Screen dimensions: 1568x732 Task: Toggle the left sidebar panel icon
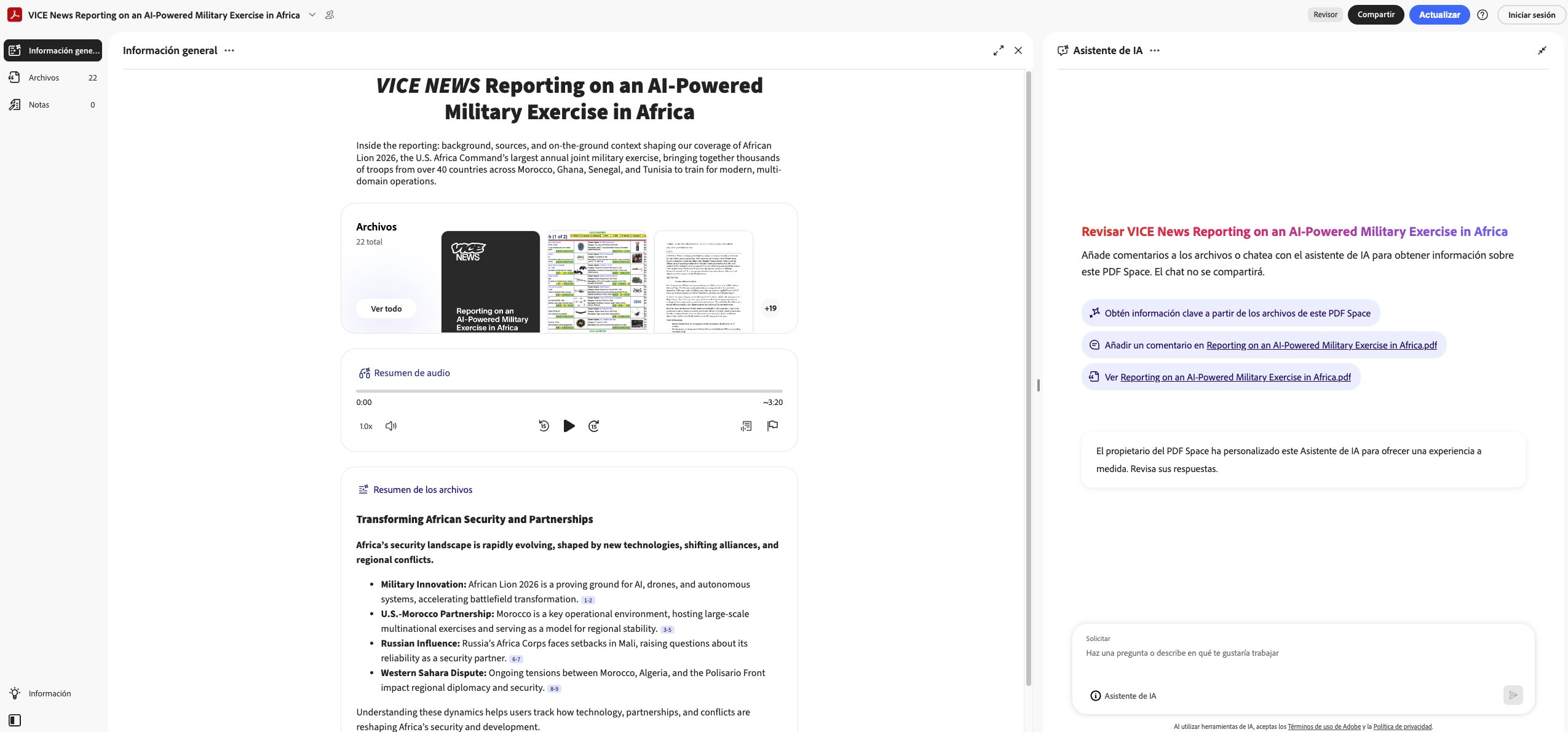tap(15, 720)
